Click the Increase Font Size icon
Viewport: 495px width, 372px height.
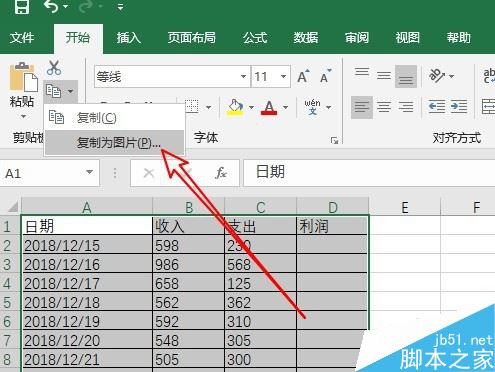pos(303,77)
